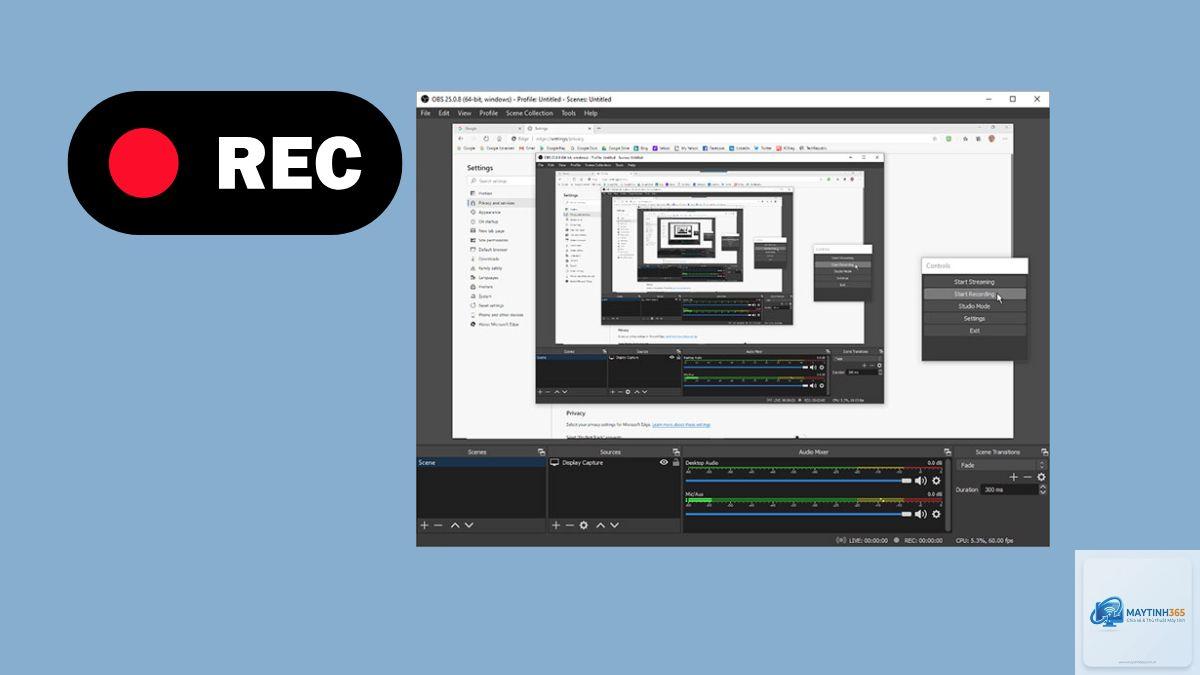Remove transition with minus icon
Viewport: 1200px width, 675px height.
click(1027, 477)
